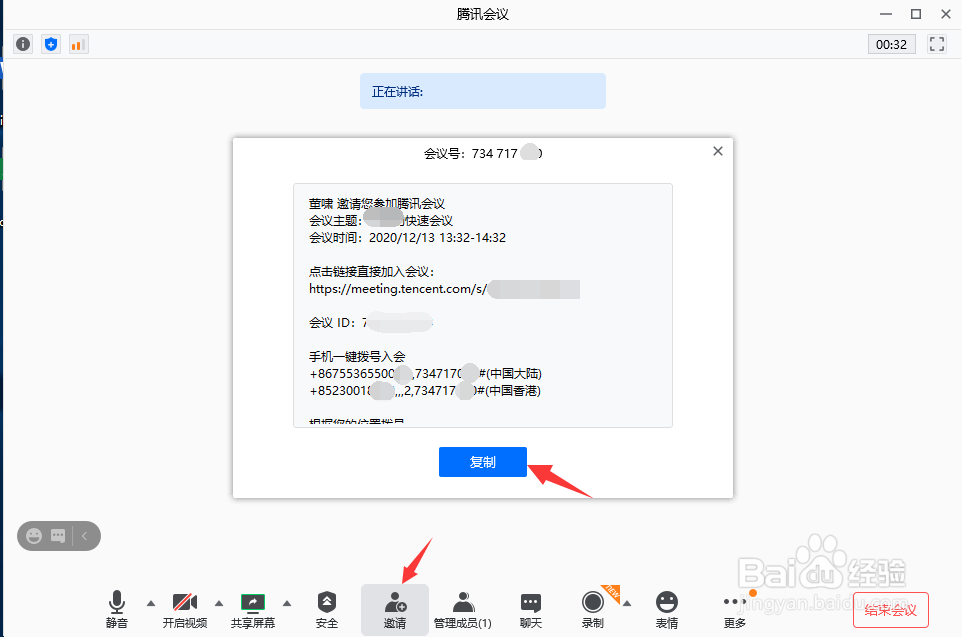Mute the microphone via 静音

tap(116, 608)
